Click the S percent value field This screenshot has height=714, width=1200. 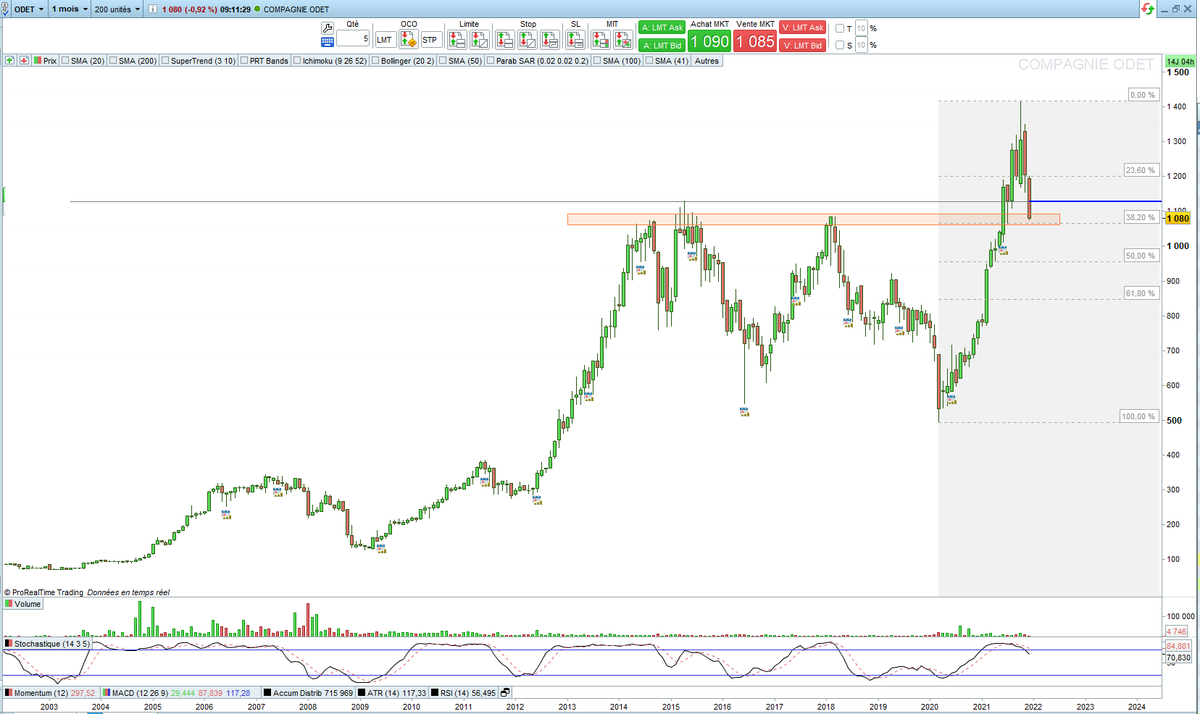tap(859, 45)
